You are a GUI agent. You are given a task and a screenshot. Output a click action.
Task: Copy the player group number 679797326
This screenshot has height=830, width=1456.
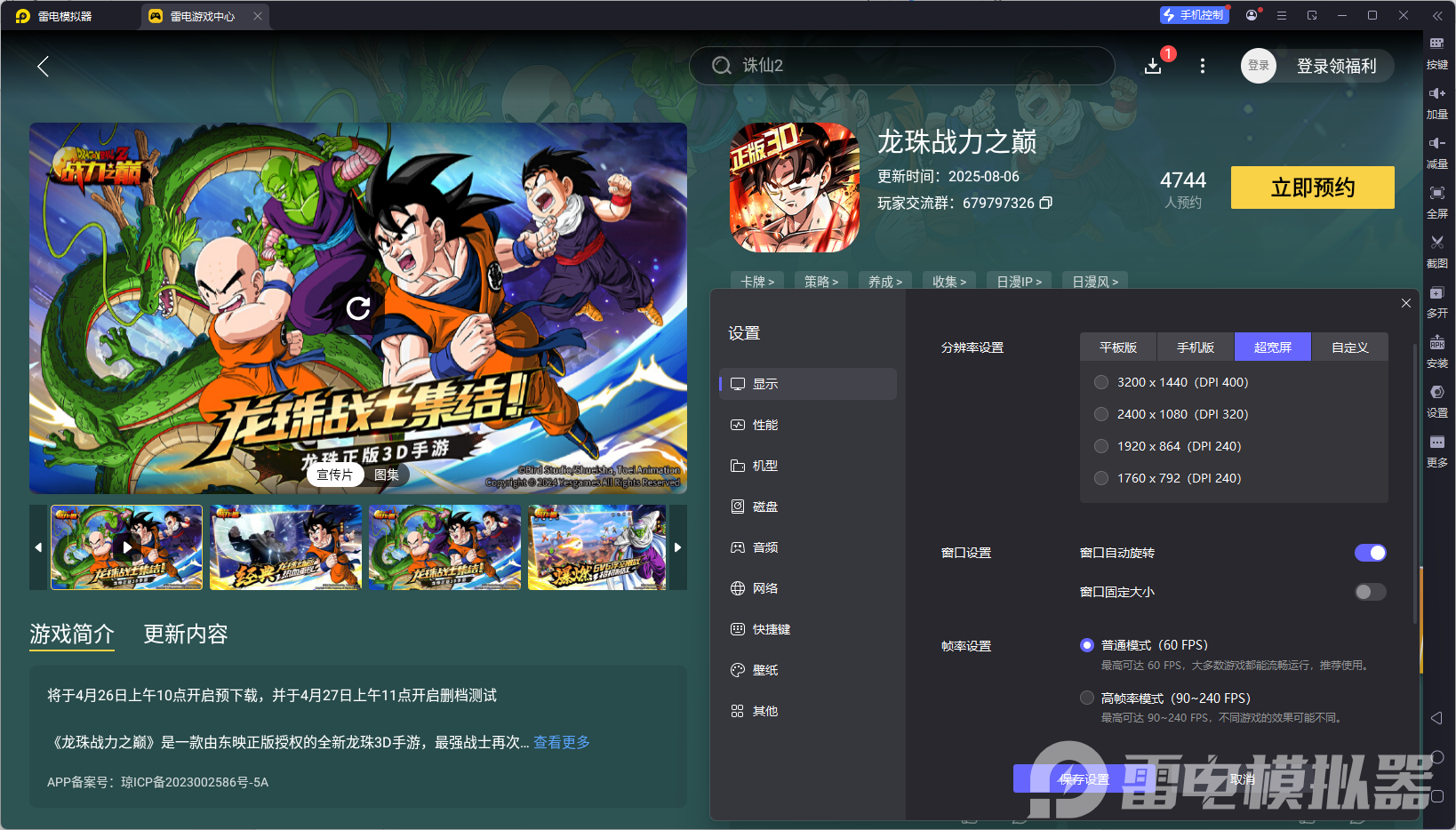pyautogui.click(x=1046, y=203)
